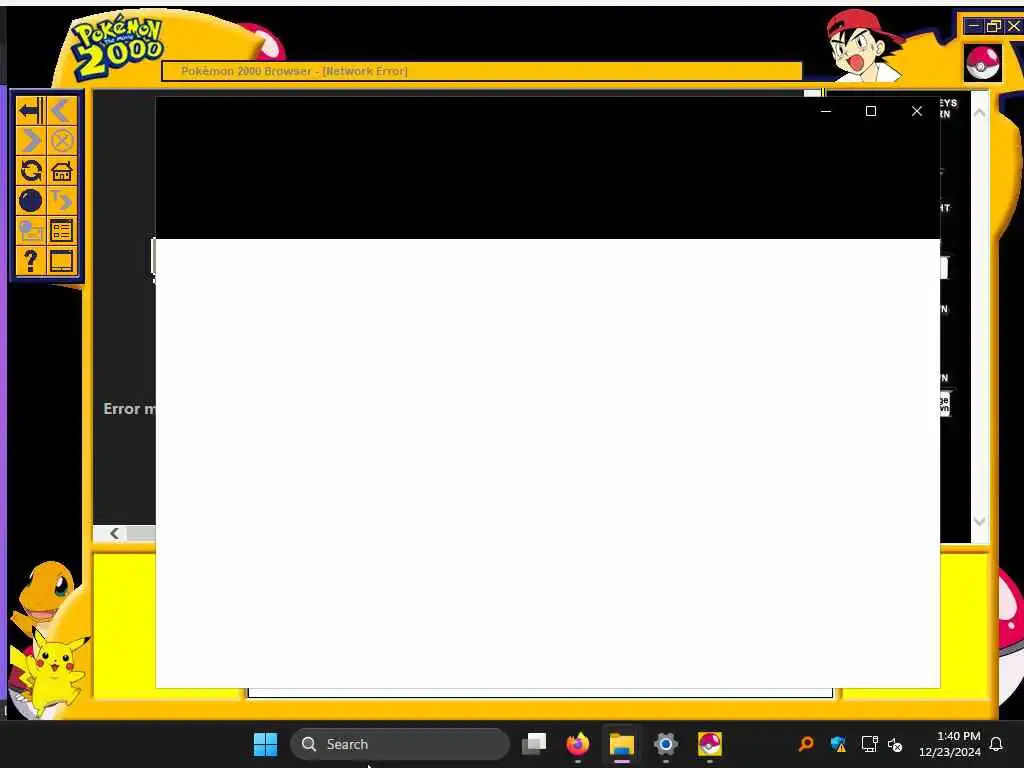Click the dark blue ball icon
The height and width of the screenshot is (768, 1024).
(x=31, y=200)
